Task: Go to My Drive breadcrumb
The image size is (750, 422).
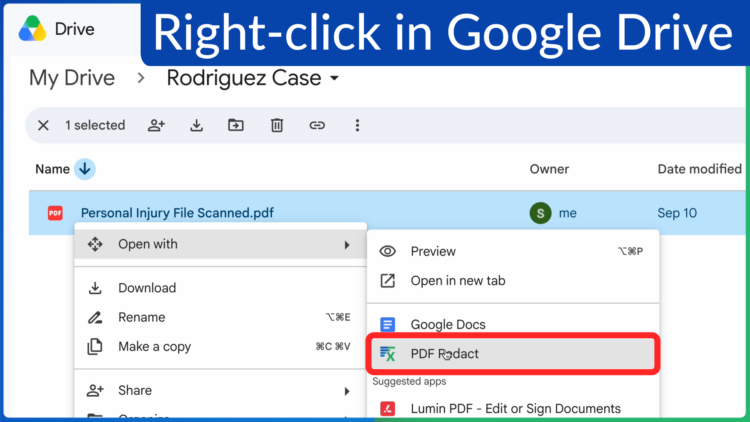Action: coord(72,78)
